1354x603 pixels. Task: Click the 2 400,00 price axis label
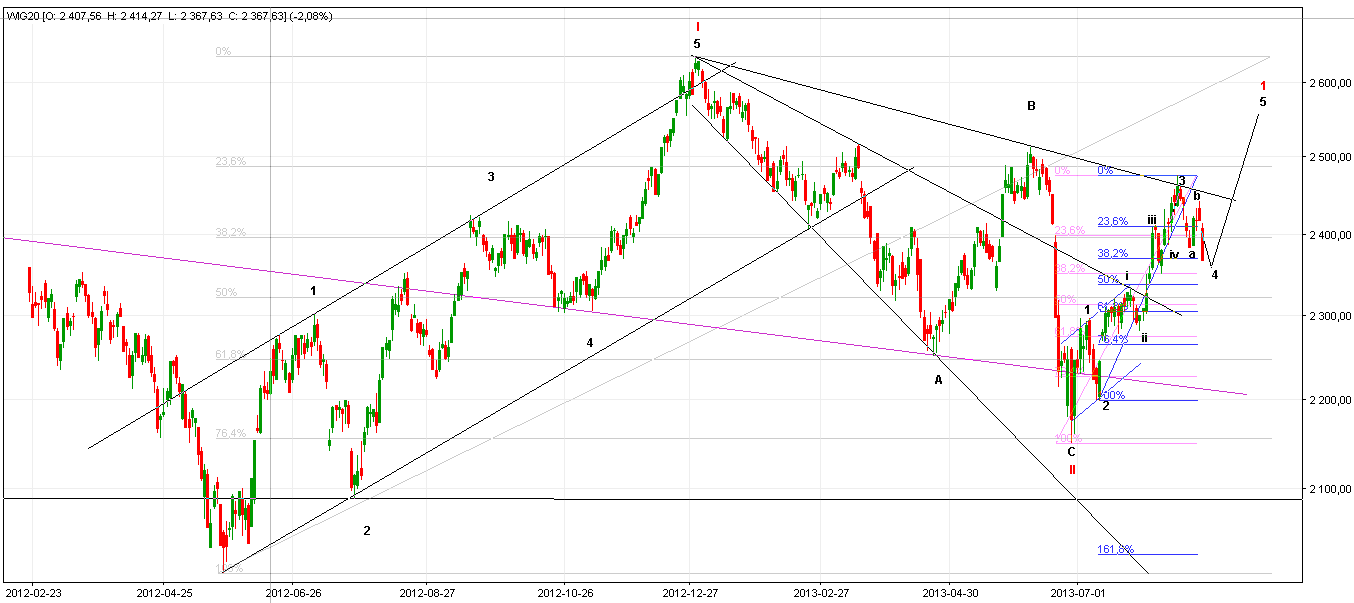click(1331, 236)
